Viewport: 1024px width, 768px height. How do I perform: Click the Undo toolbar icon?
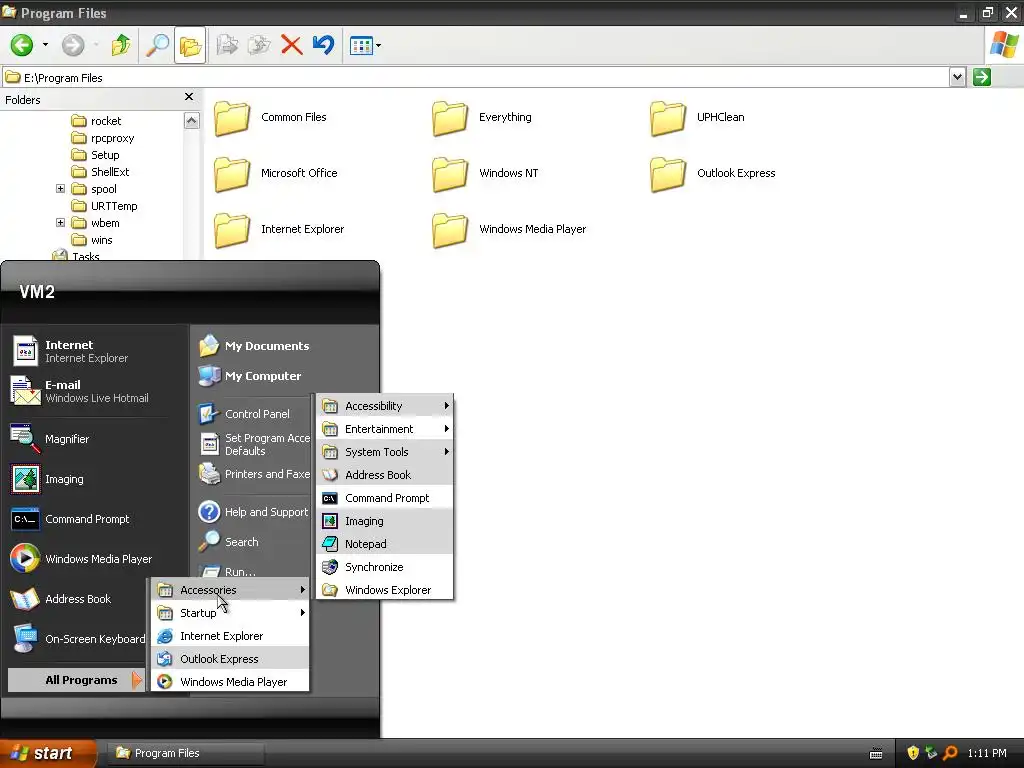[x=323, y=45]
